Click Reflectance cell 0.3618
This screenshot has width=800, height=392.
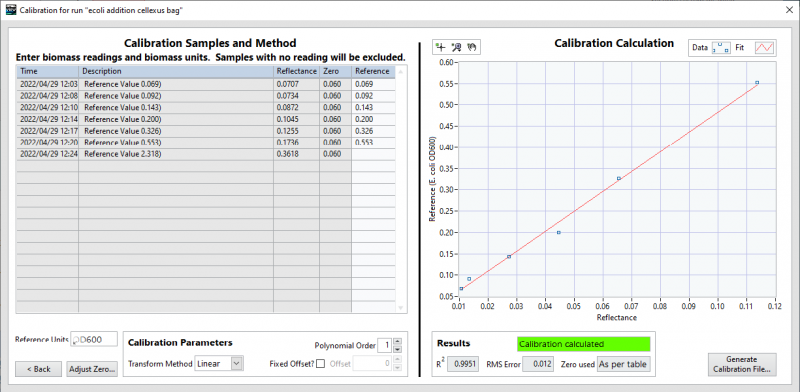(x=297, y=154)
